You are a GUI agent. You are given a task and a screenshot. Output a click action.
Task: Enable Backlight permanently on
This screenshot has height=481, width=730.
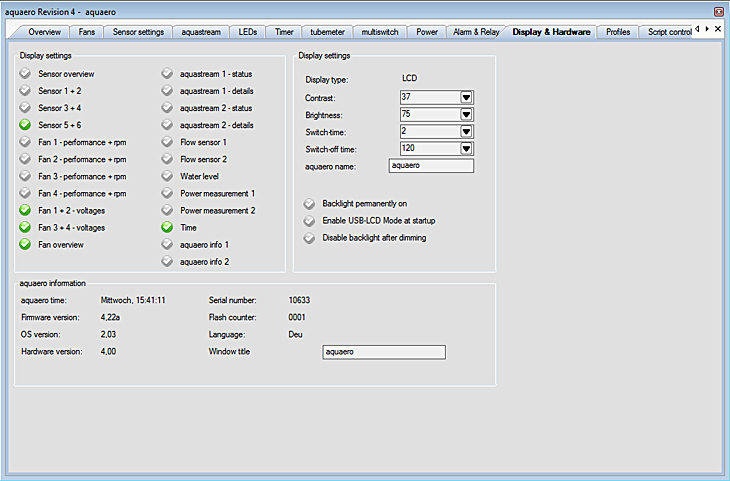point(310,203)
